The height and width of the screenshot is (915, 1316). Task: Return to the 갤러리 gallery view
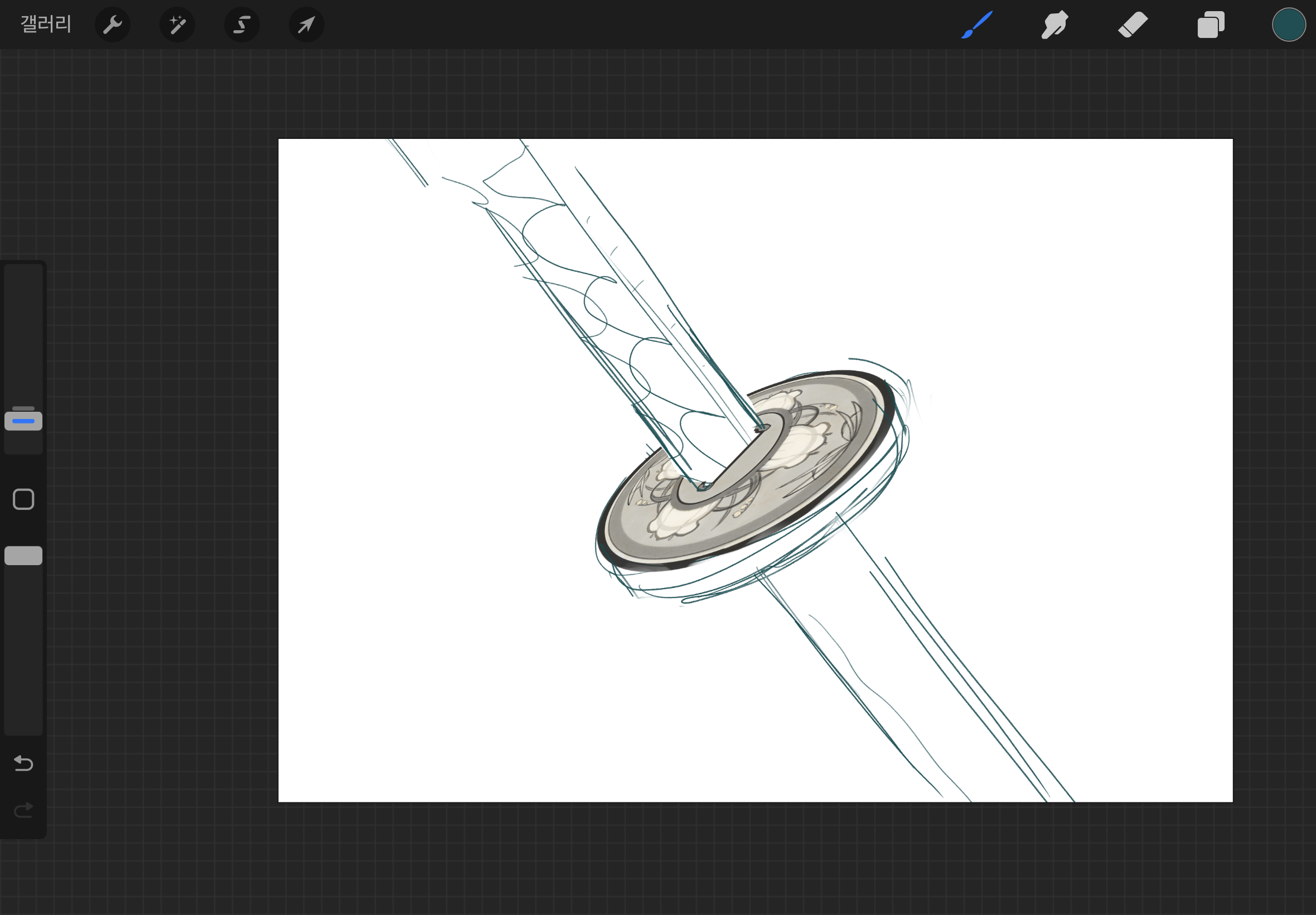click(x=46, y=24)
